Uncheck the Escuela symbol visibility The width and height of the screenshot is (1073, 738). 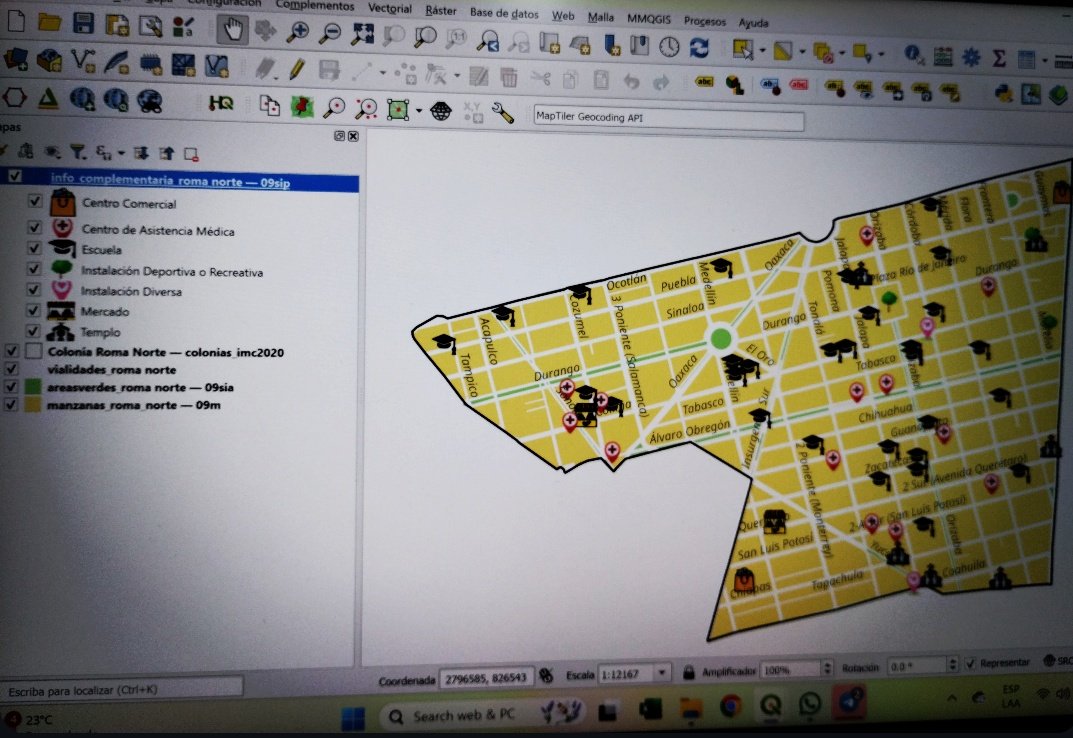[36, 249]
